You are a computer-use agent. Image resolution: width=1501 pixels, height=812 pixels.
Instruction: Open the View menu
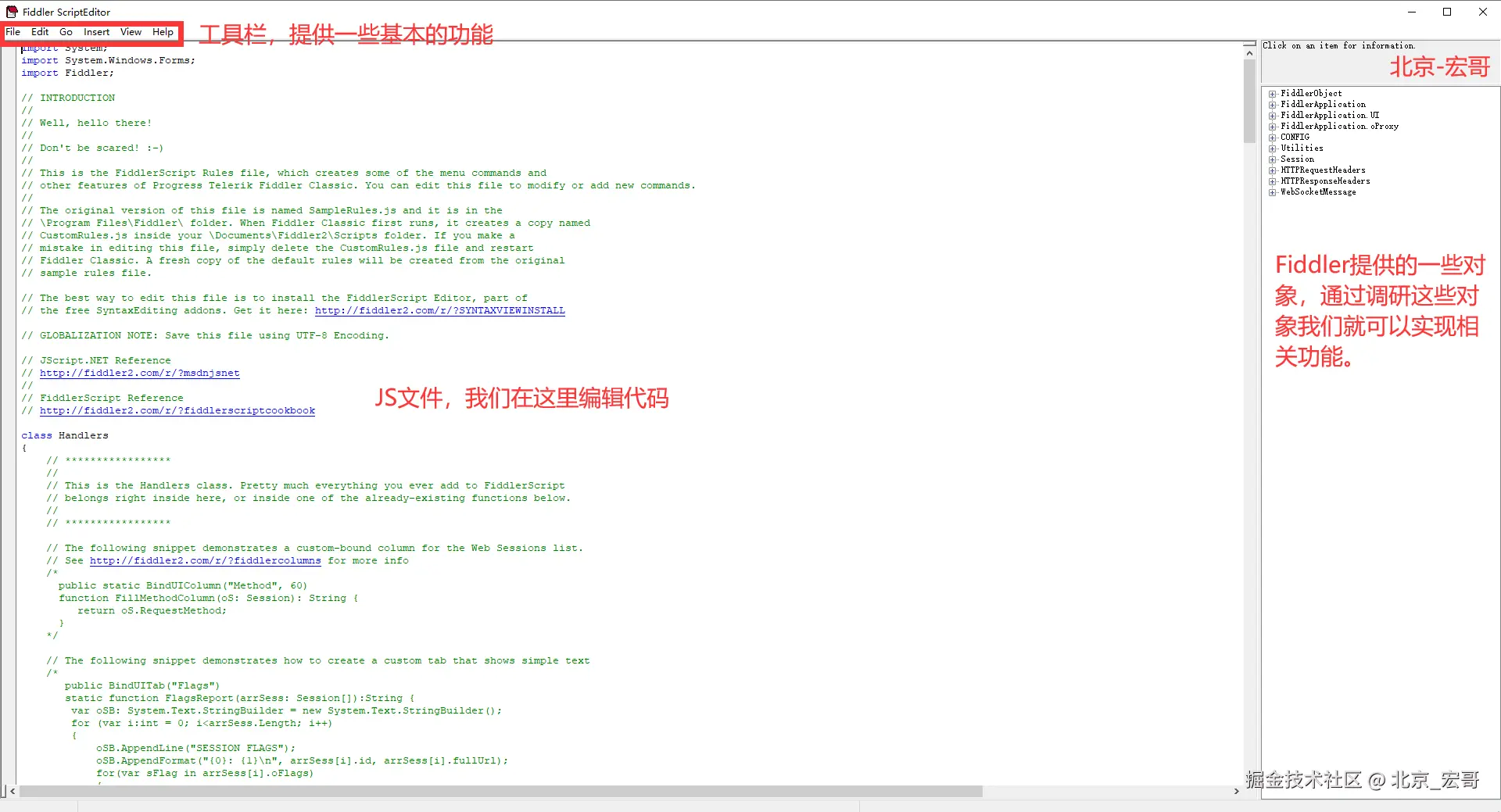coord(131,32)
